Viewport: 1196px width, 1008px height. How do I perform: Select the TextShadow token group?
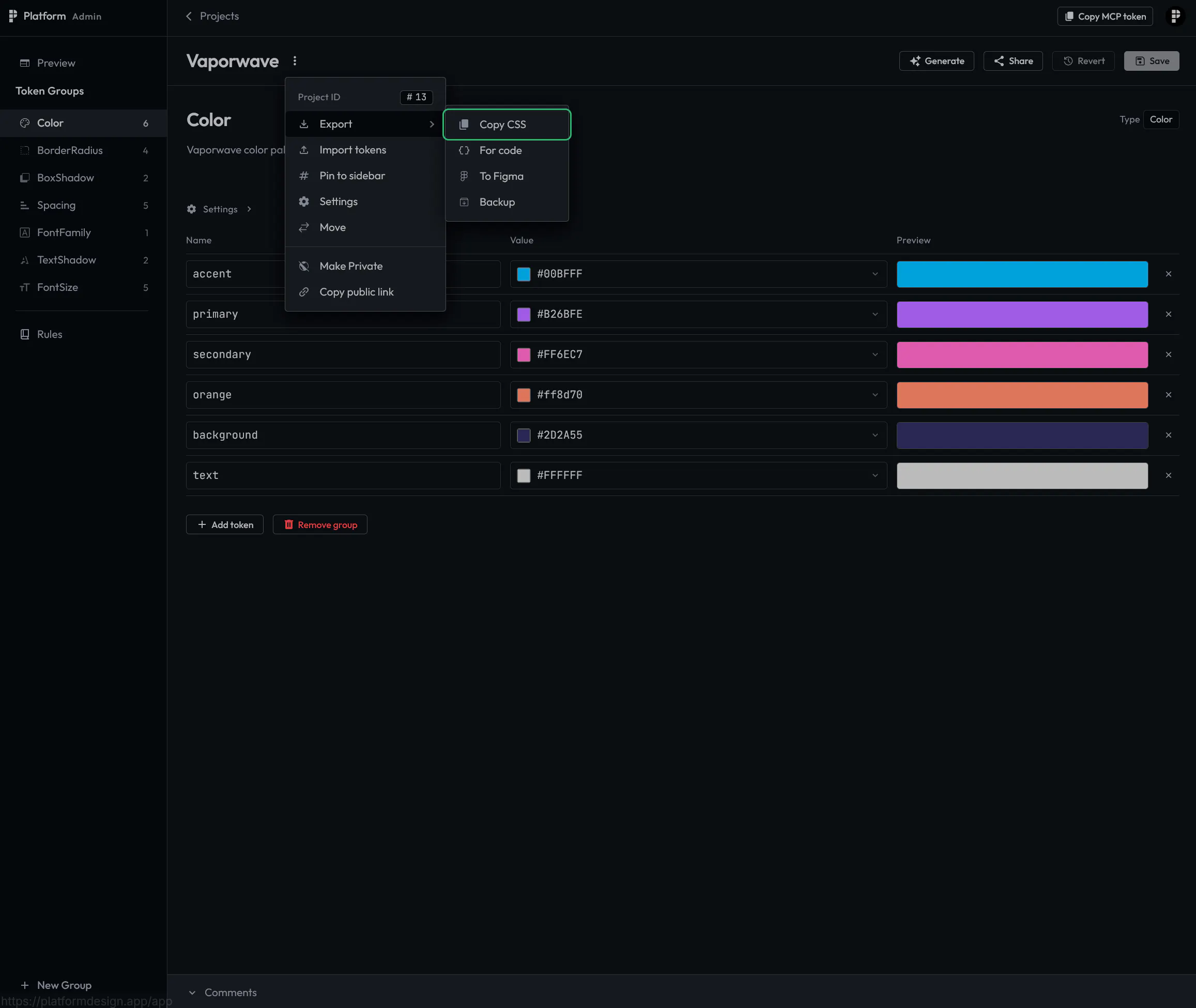point(83,260)
